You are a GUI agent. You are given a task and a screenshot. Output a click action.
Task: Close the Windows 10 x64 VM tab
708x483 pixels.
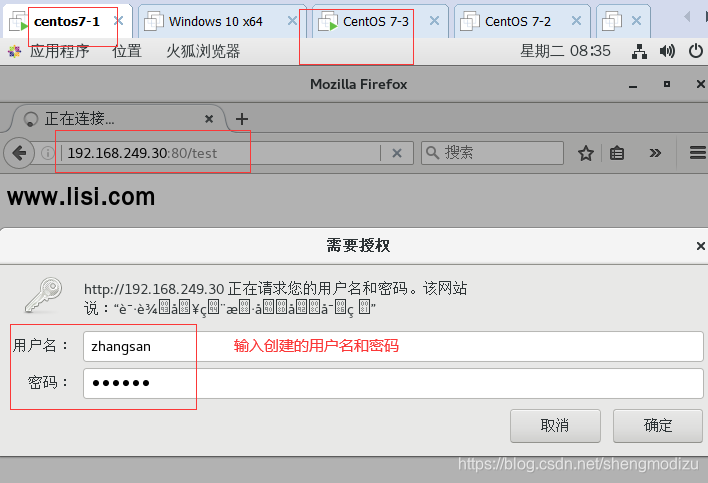point(292,21)
